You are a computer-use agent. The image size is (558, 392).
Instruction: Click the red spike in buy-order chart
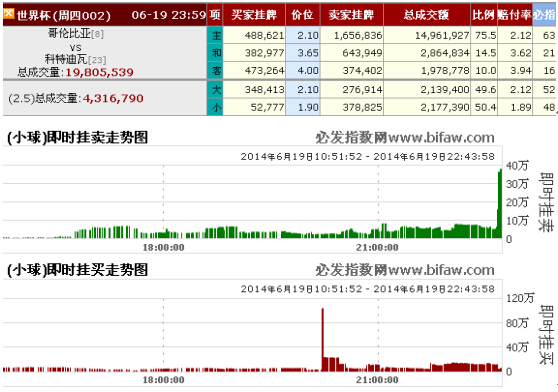[x=323, y=340]
